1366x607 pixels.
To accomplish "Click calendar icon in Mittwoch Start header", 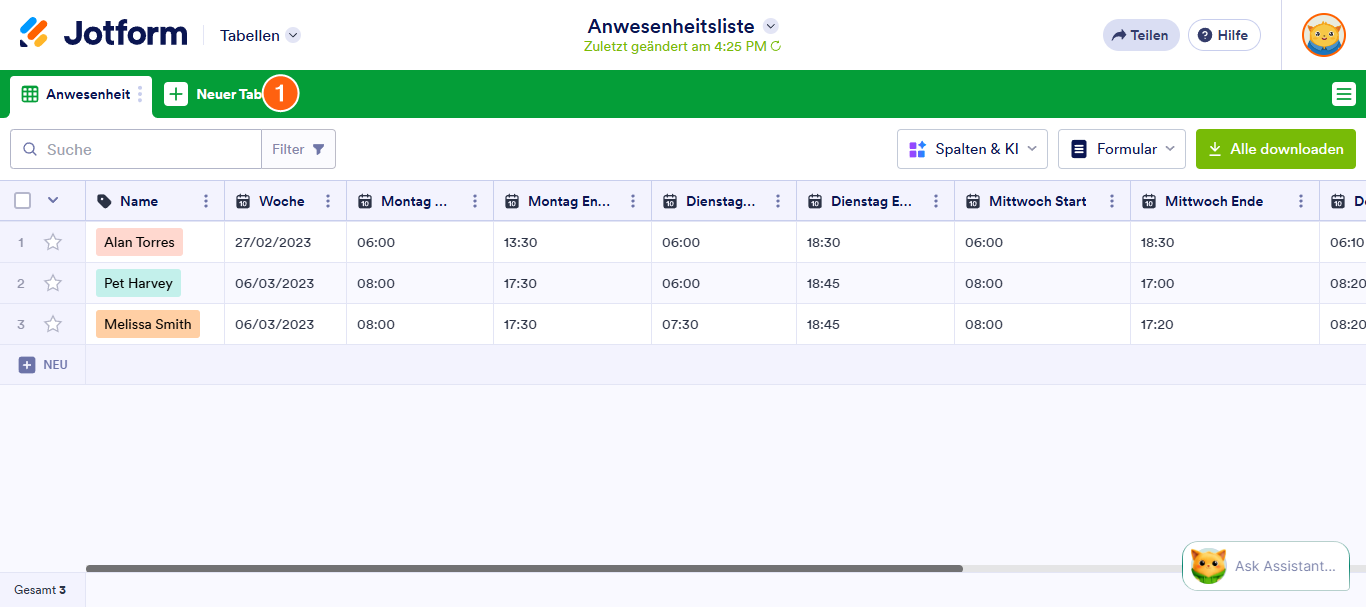I will point(973,201).
